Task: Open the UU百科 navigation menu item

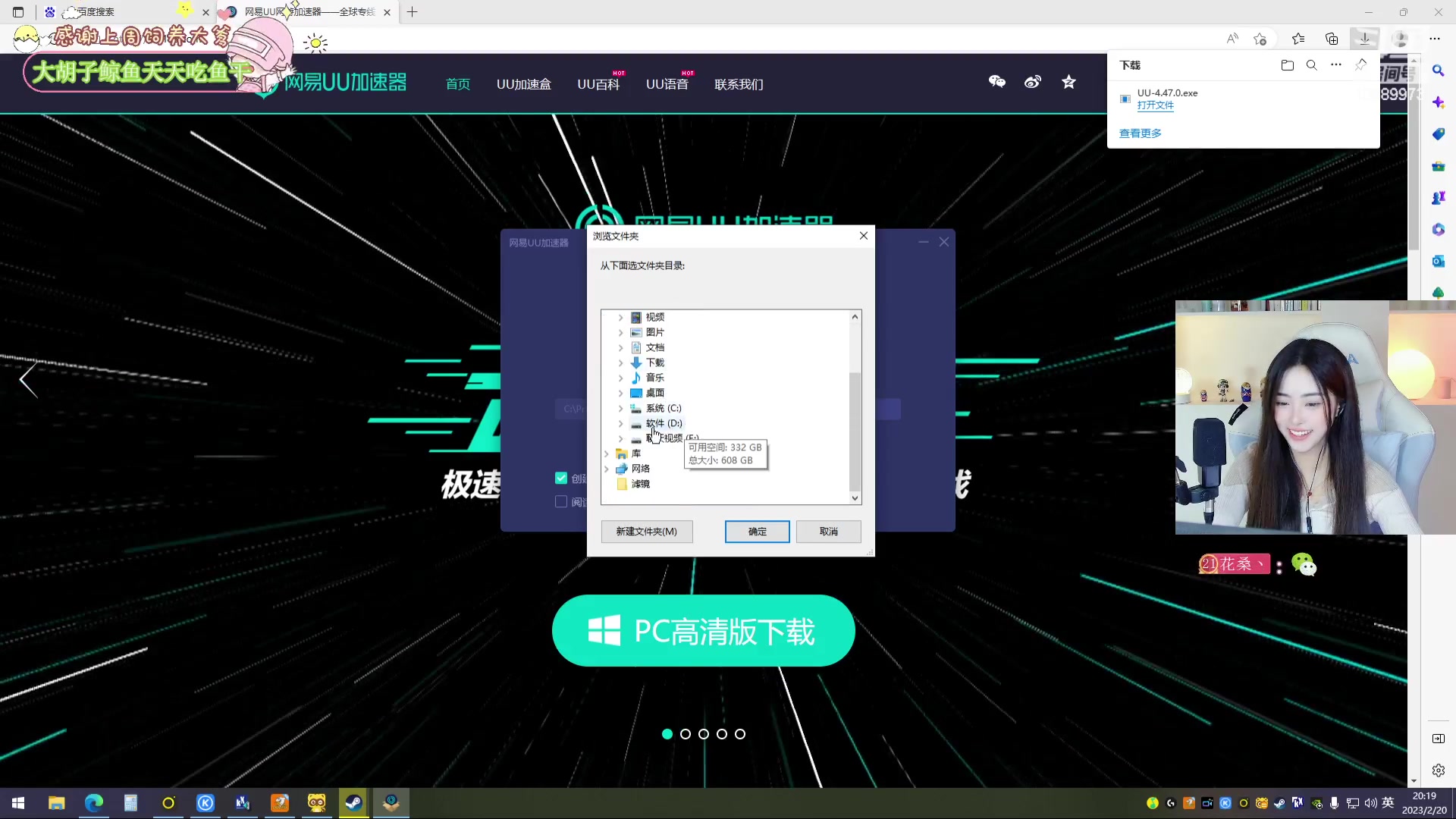Action: (598, 84)
